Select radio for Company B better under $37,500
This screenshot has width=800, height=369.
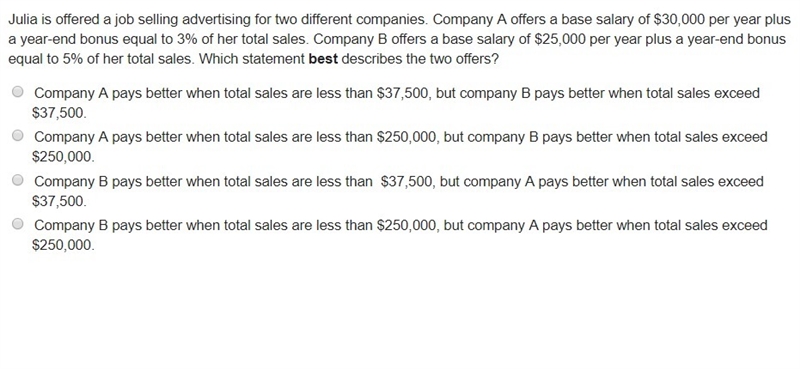18,180
